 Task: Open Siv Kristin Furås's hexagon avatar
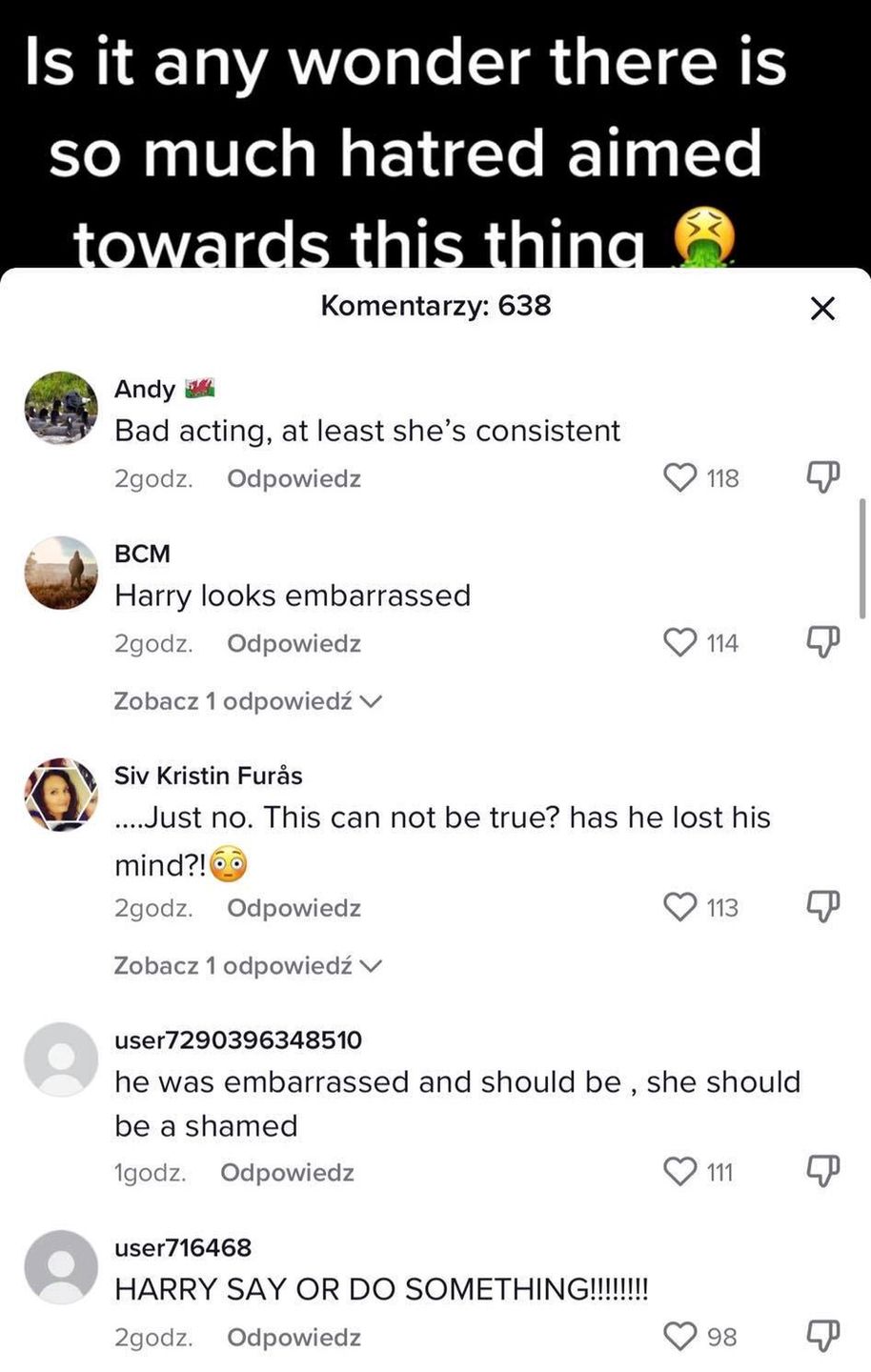61,795
